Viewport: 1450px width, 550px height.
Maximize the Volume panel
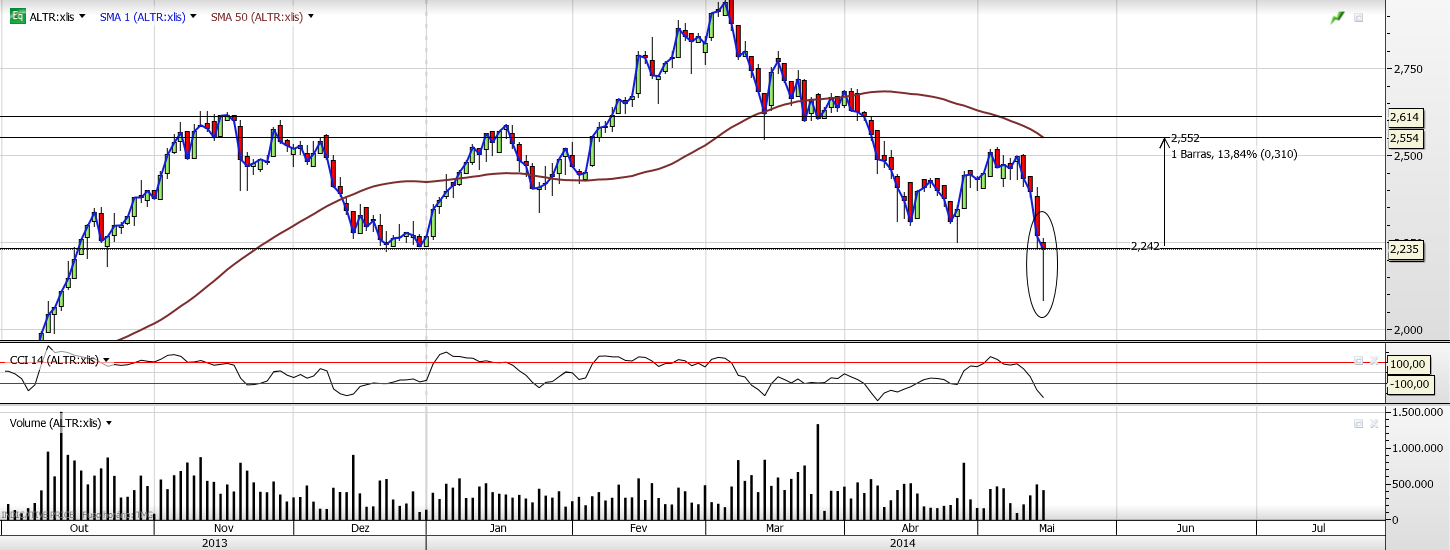1358,423
